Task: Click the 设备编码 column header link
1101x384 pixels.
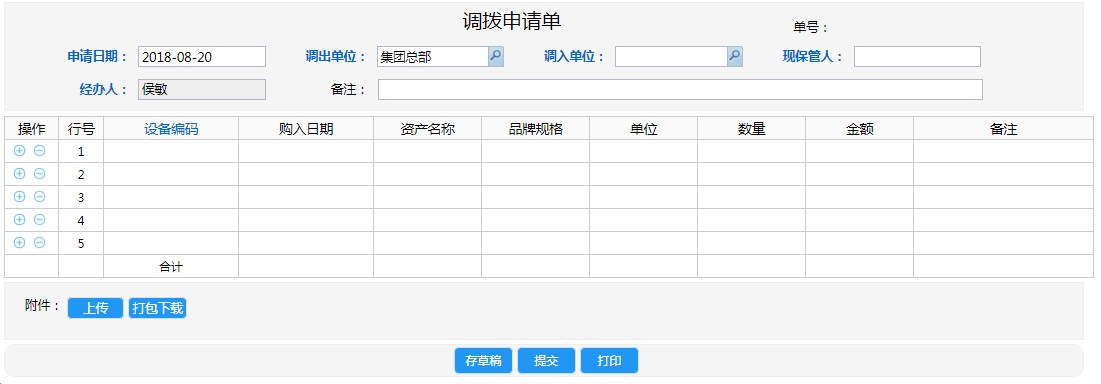Action: (171, 129)
